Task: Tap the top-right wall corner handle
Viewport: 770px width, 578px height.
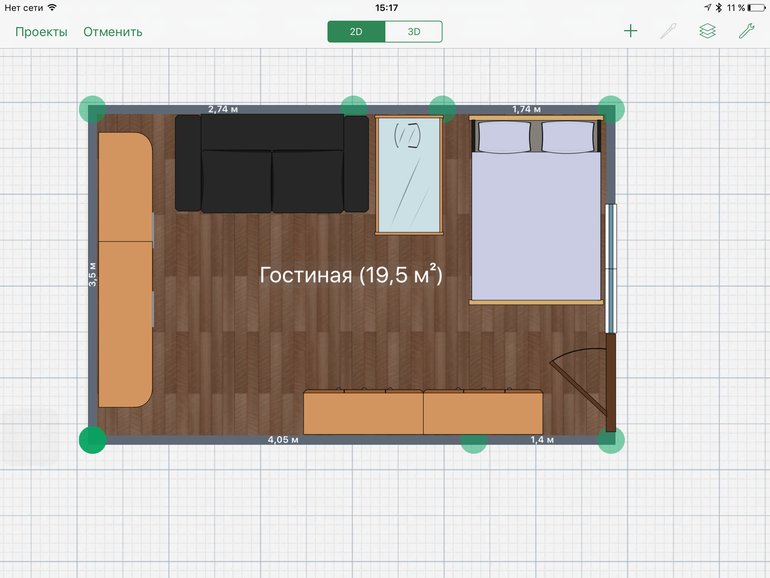Action: click(x=611, y=109)
